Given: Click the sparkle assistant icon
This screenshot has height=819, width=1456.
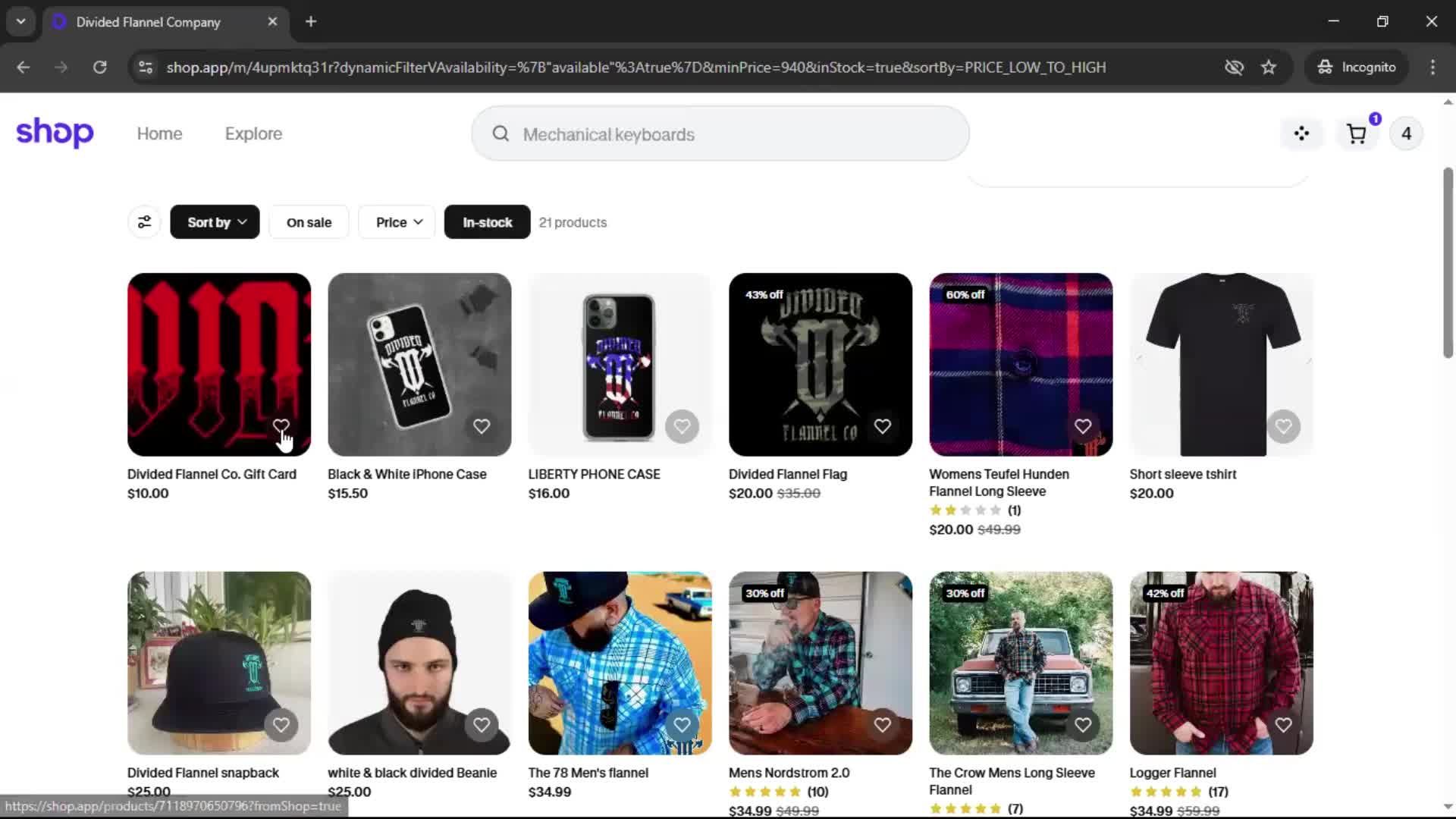Looking at the screenshot, I should tap(1301, 134).
